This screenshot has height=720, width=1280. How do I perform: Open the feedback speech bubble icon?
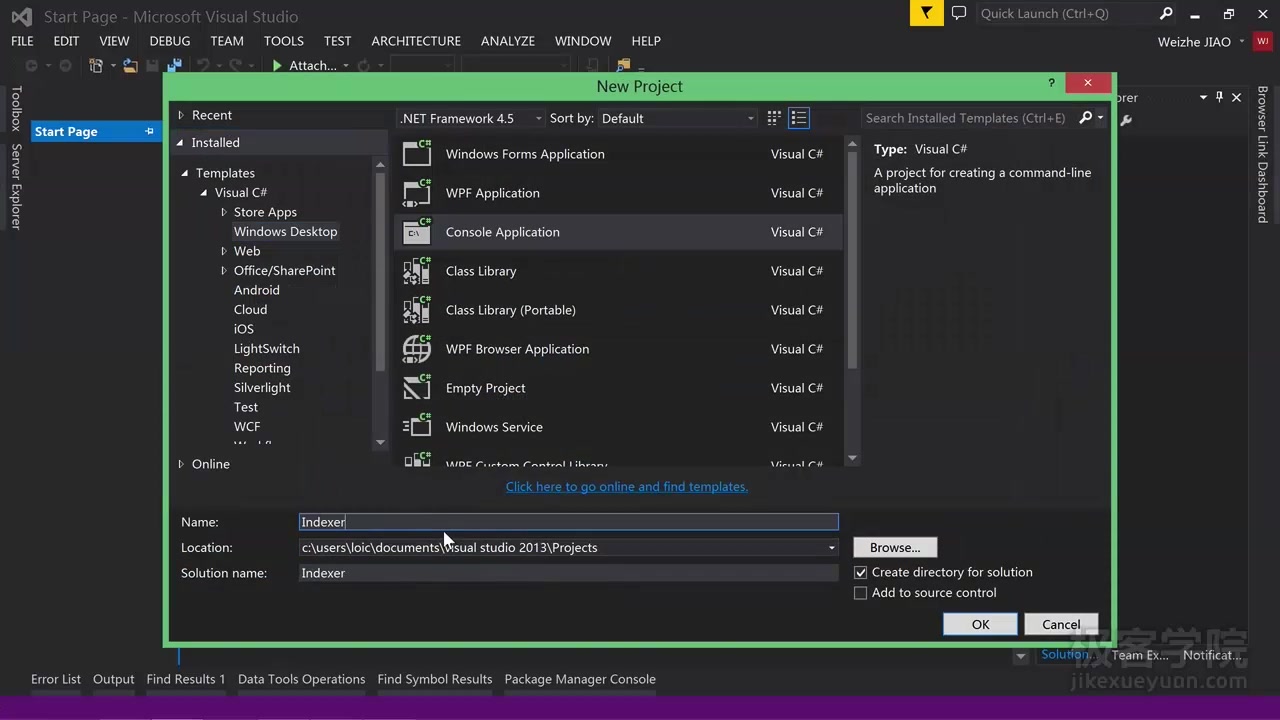tap(959, 13)
